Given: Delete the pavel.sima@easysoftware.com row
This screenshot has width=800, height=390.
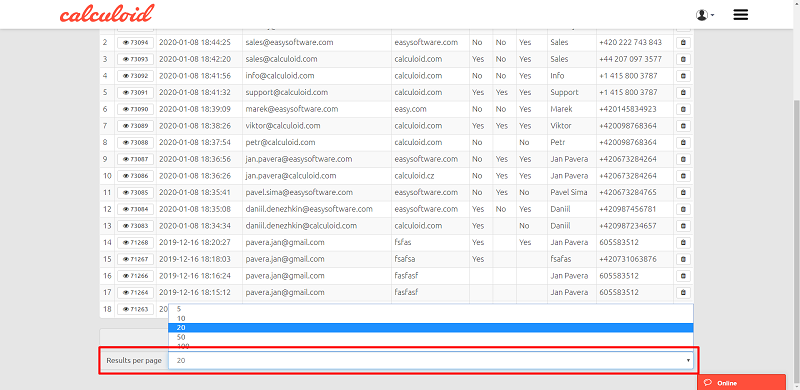Looking at the screenshot, I should click(683, 193).
